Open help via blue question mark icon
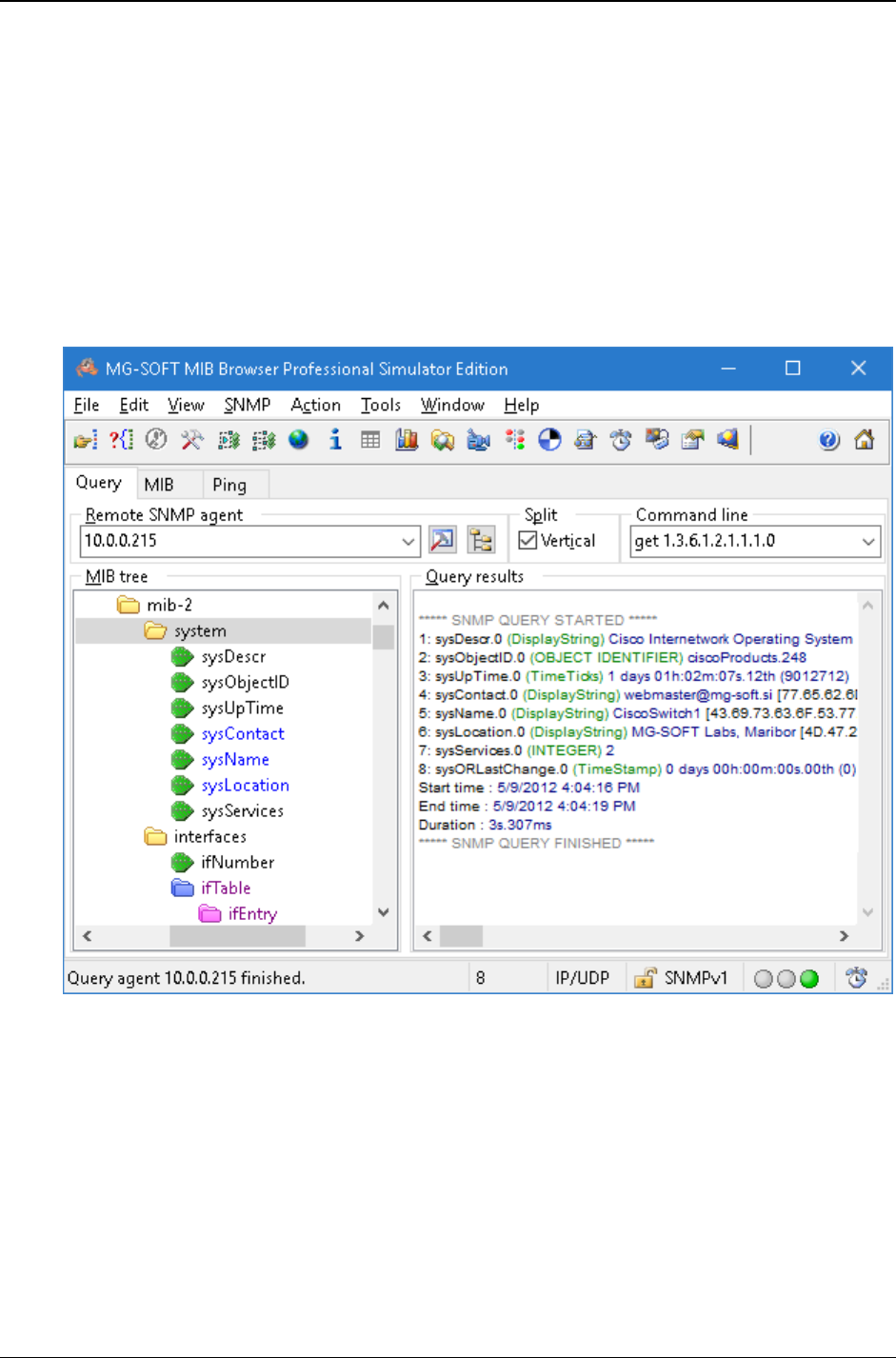The width and height of the screenshot is (896, 1358). point(829,440)
